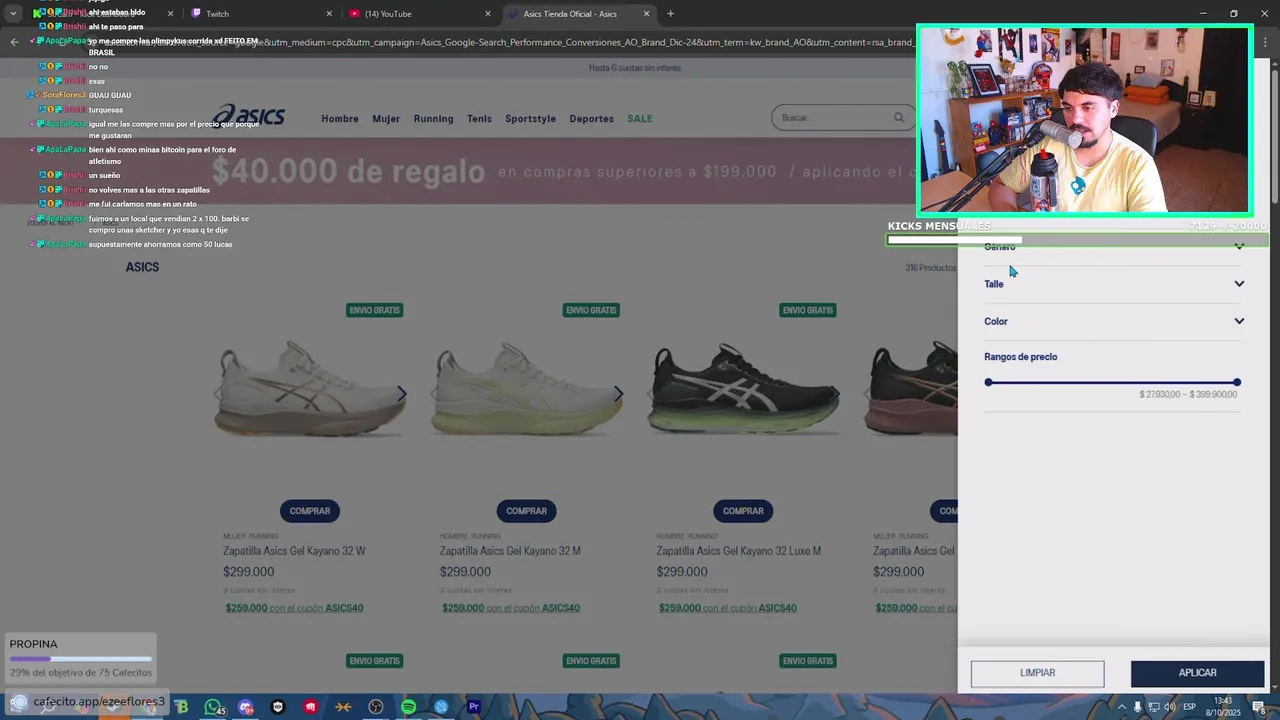
Task: Open the Tenis menu
Action: coord(479,118)
